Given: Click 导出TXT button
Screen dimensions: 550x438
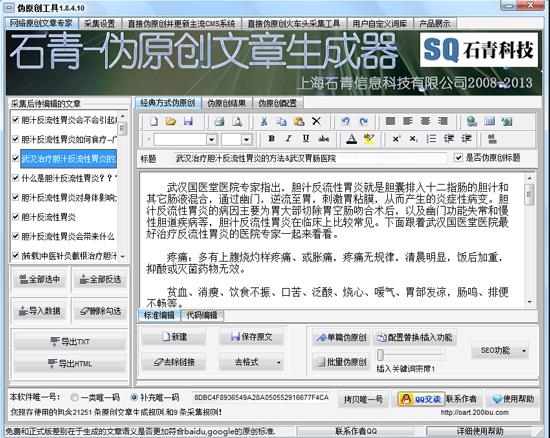Looking at the screenshot, I should tap(70, 342).
